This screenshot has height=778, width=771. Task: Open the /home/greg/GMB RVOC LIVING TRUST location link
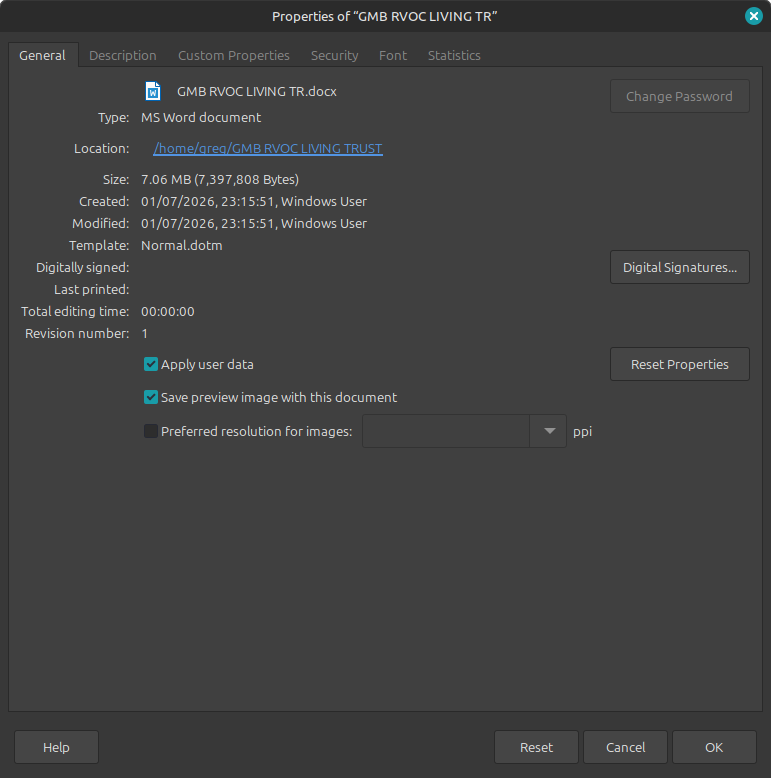pyautogui.click(x=267, y=149)
